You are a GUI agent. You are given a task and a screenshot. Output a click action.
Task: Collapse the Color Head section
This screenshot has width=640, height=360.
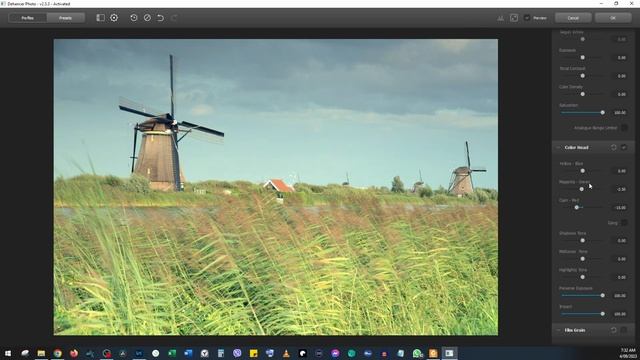pyautogui.click(x=558, y=147)
